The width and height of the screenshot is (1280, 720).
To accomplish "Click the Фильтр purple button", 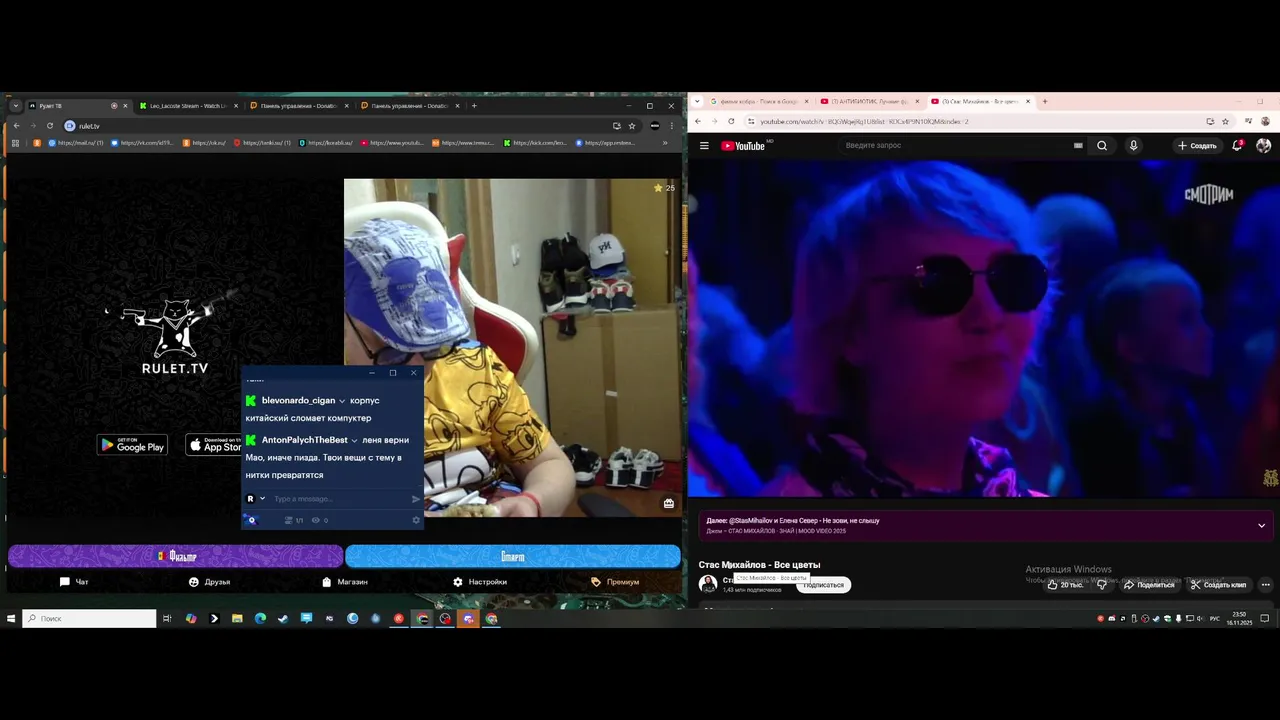I will (x=176, y=556).
